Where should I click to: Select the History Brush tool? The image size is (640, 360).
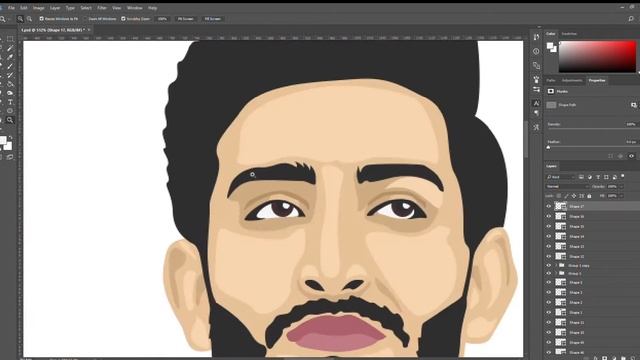point(10,75)
